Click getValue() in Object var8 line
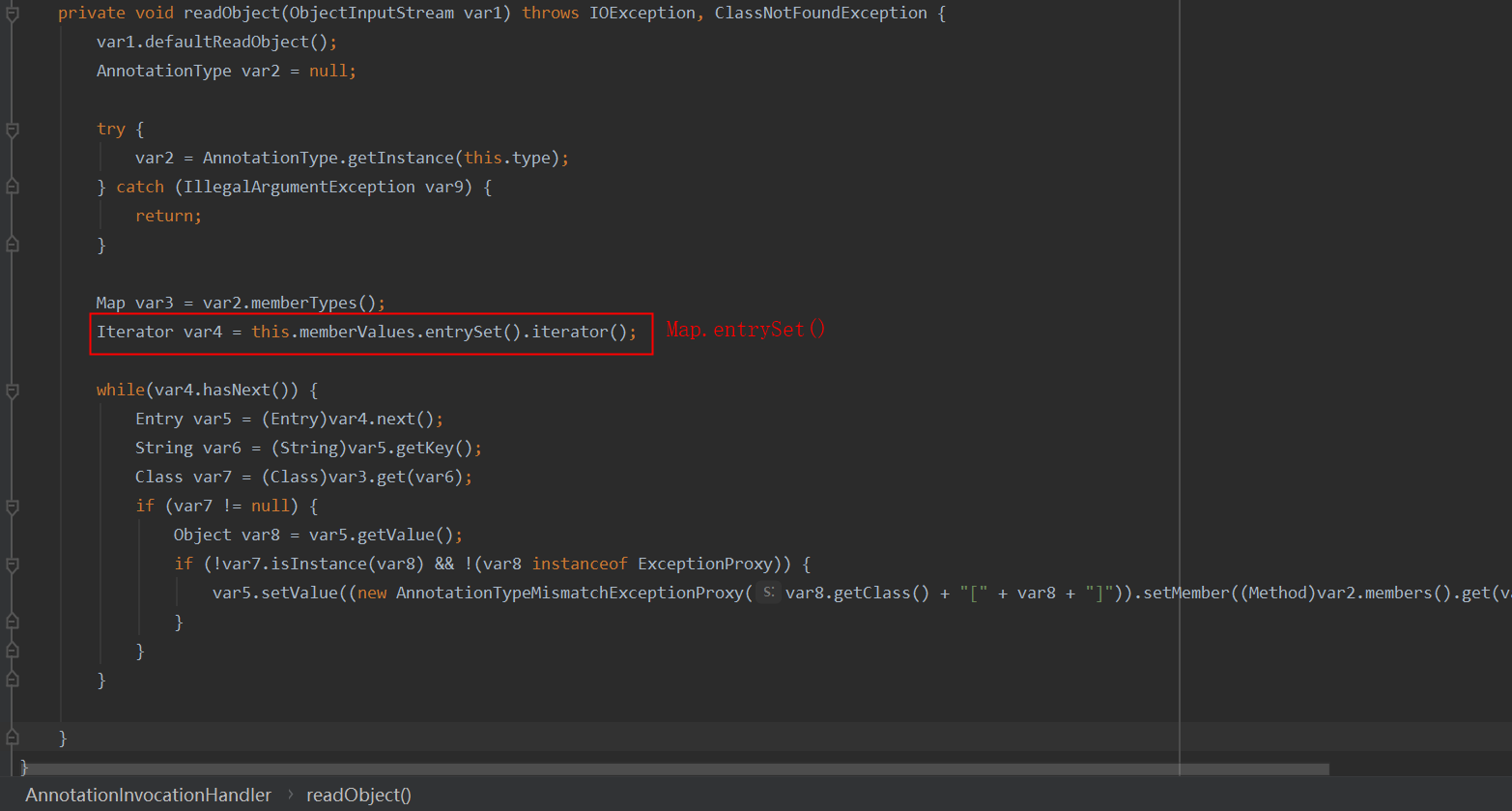 (406, 535)
